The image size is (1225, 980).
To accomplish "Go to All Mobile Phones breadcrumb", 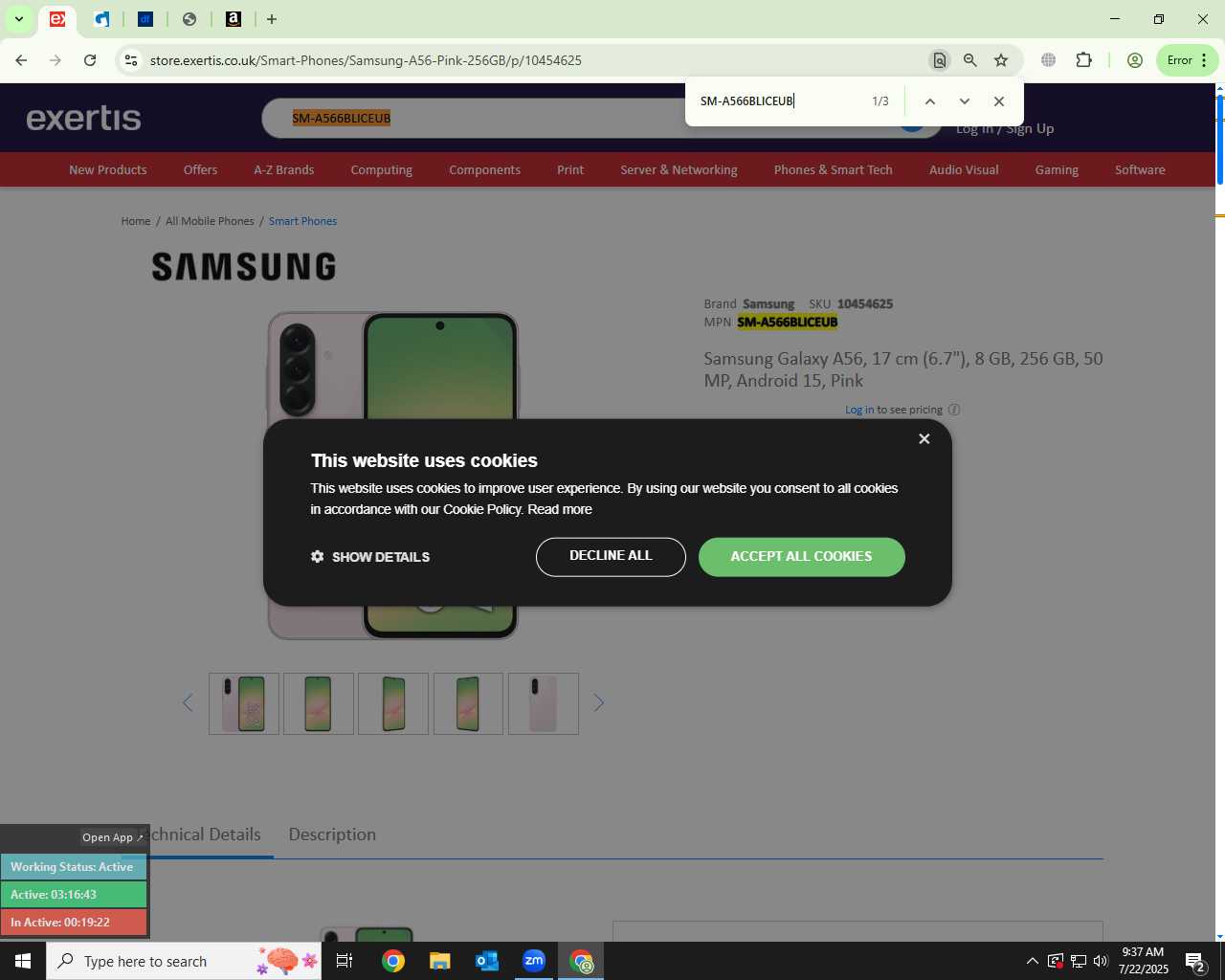I will click(210, 221).
